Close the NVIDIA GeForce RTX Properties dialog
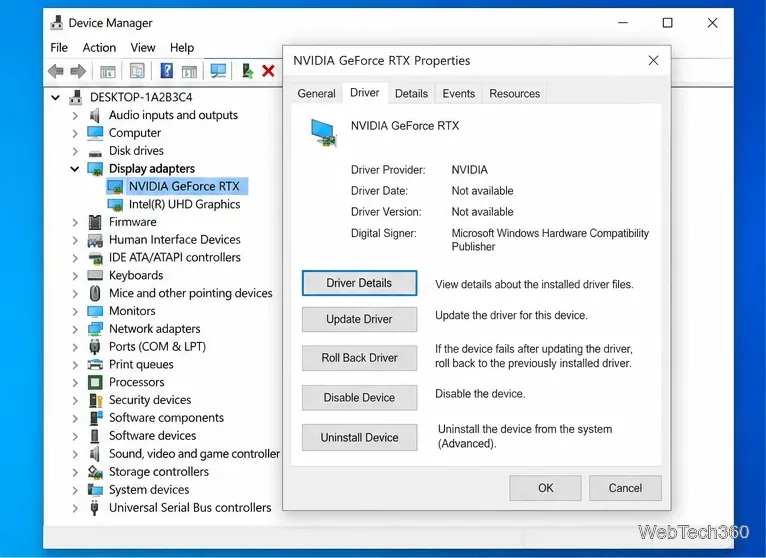This screenshot has height=558, width=766. (653, 61)
